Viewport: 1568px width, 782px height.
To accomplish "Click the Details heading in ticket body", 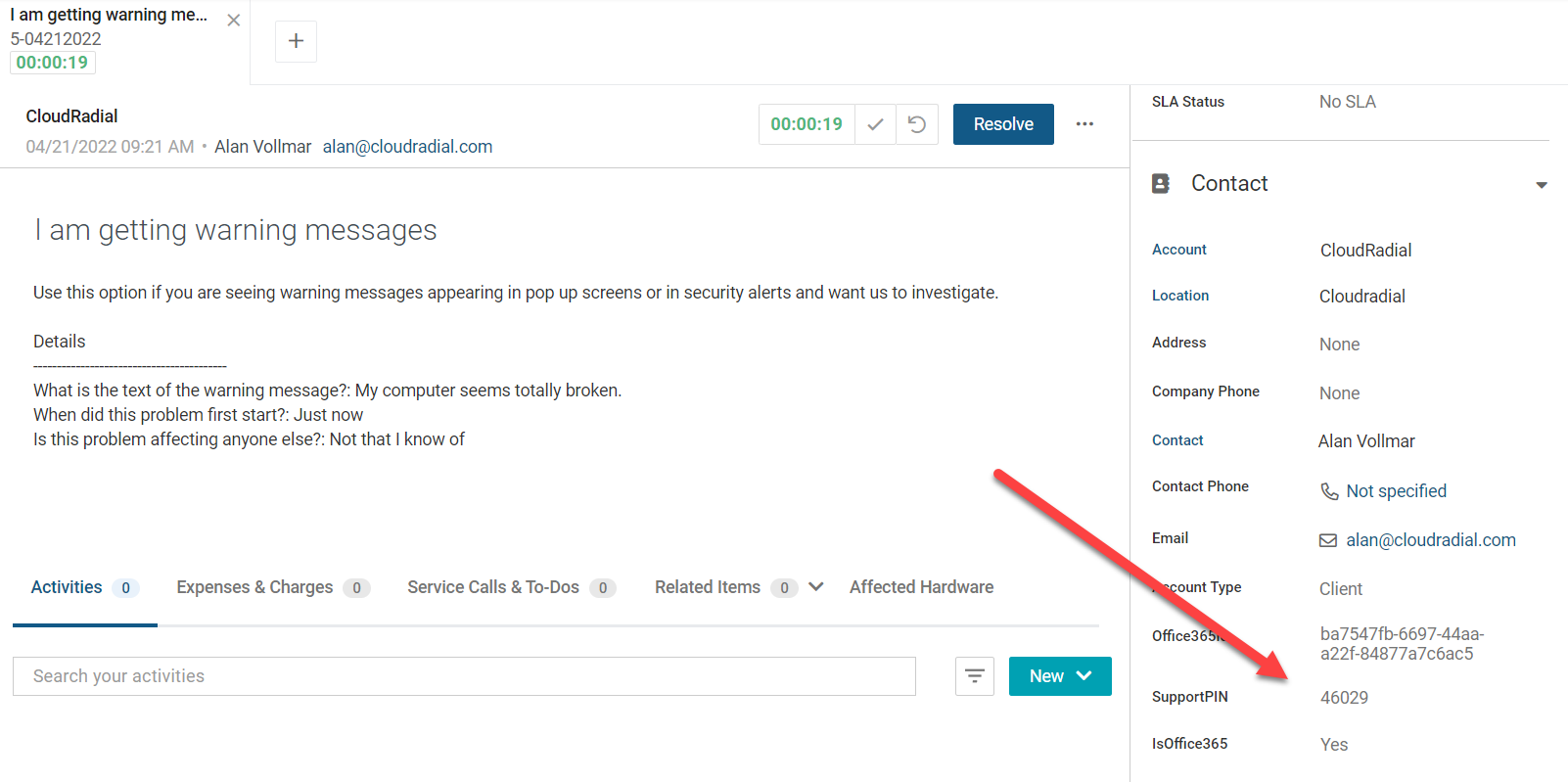I will pos(60,342).
